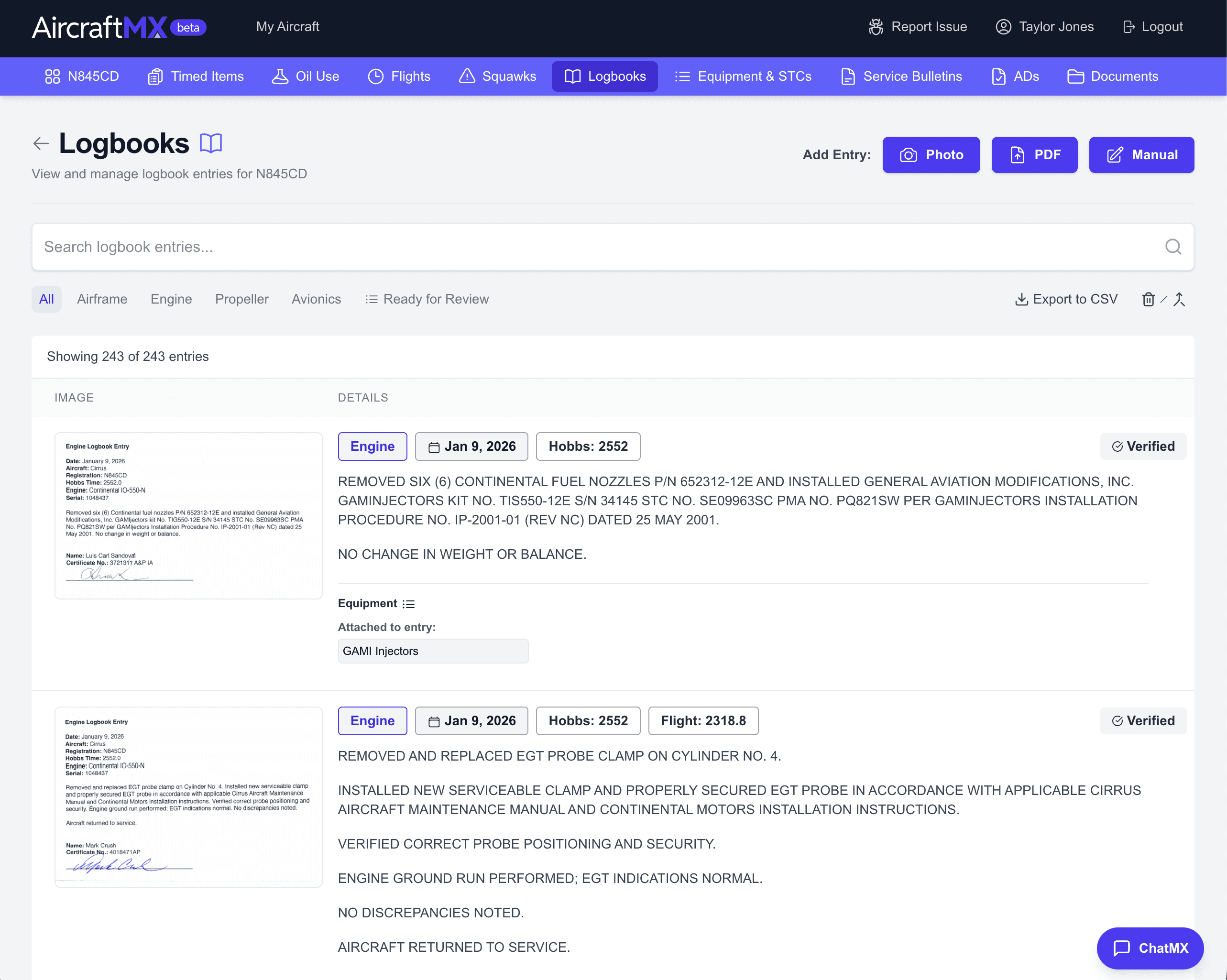Toggle Verified on the fuel nozzles entry
Viewport: 1227px width, 980px height.
tap(1143, 446)
